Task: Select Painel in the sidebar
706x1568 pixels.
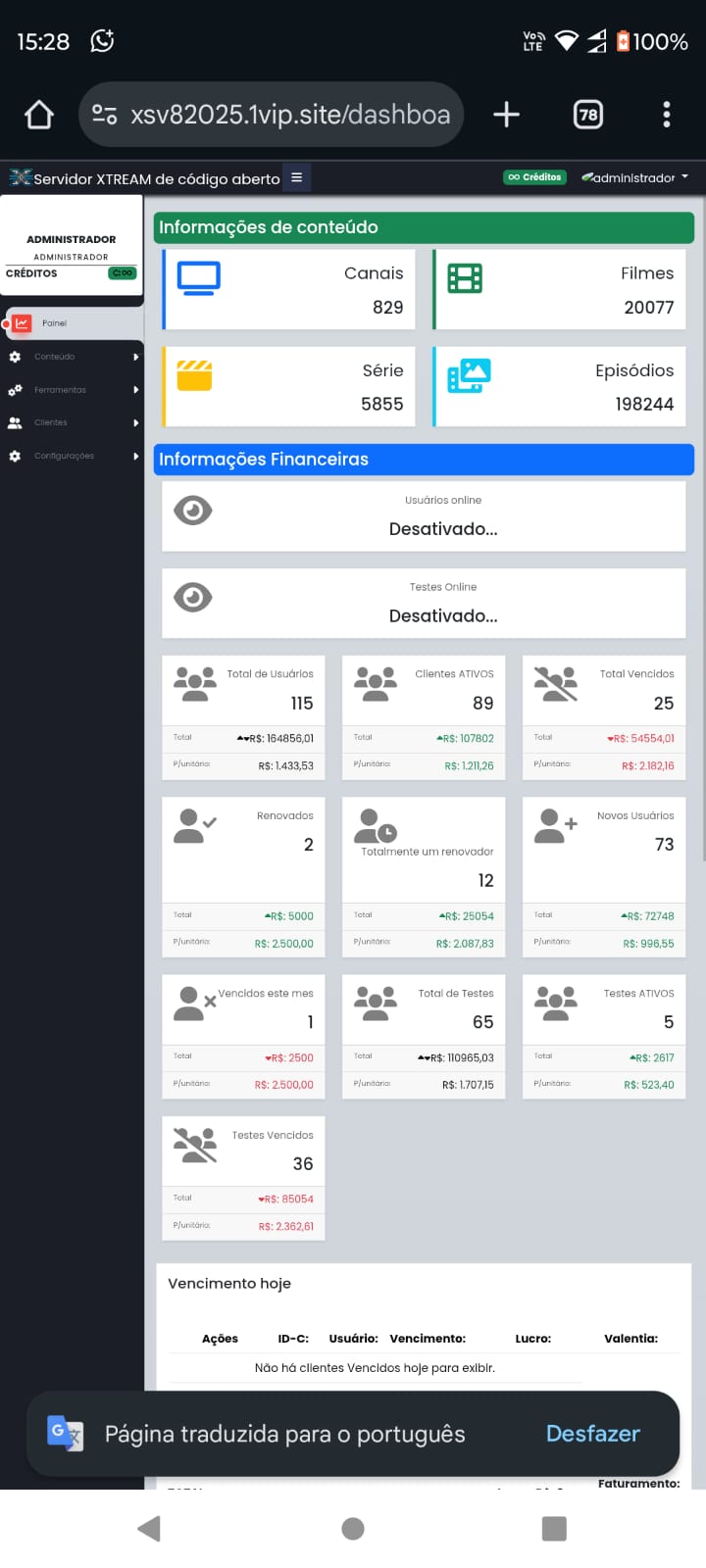Action: 54,323
